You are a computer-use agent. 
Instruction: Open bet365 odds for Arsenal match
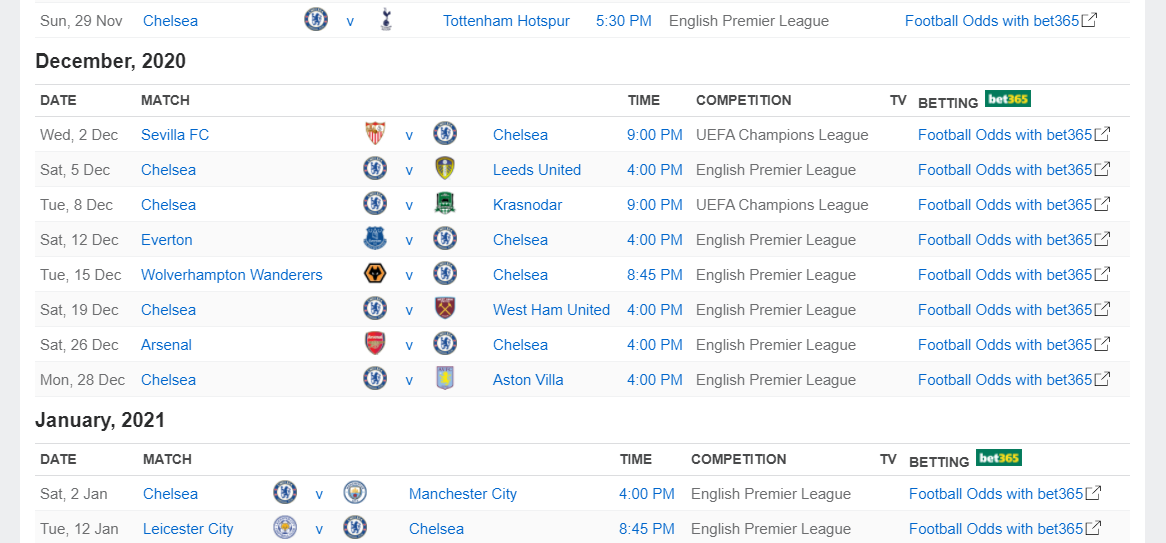tap(1013, 345)
